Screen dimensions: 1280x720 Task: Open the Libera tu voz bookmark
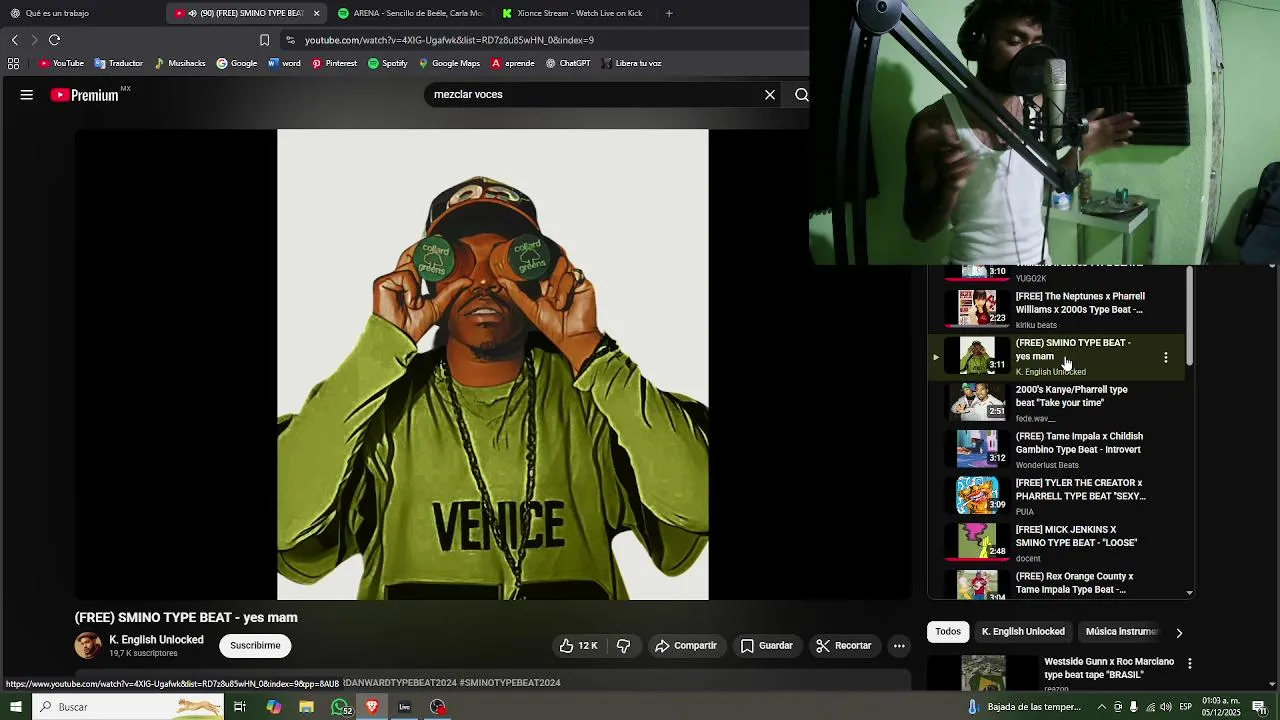pyautogui.click(x=630, y=63)
